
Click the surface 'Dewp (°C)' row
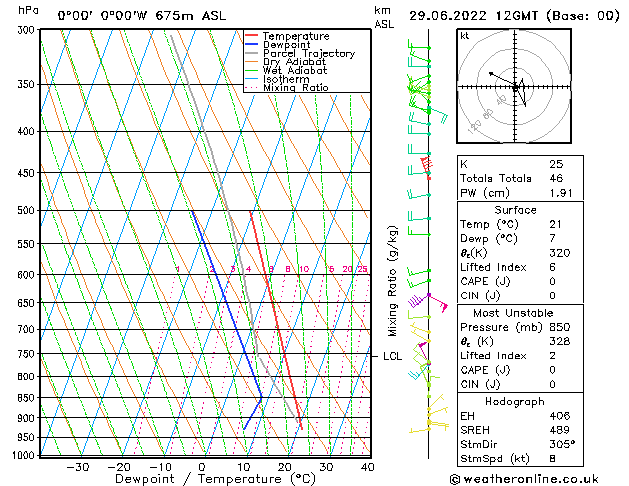click(x=520, y=239)
